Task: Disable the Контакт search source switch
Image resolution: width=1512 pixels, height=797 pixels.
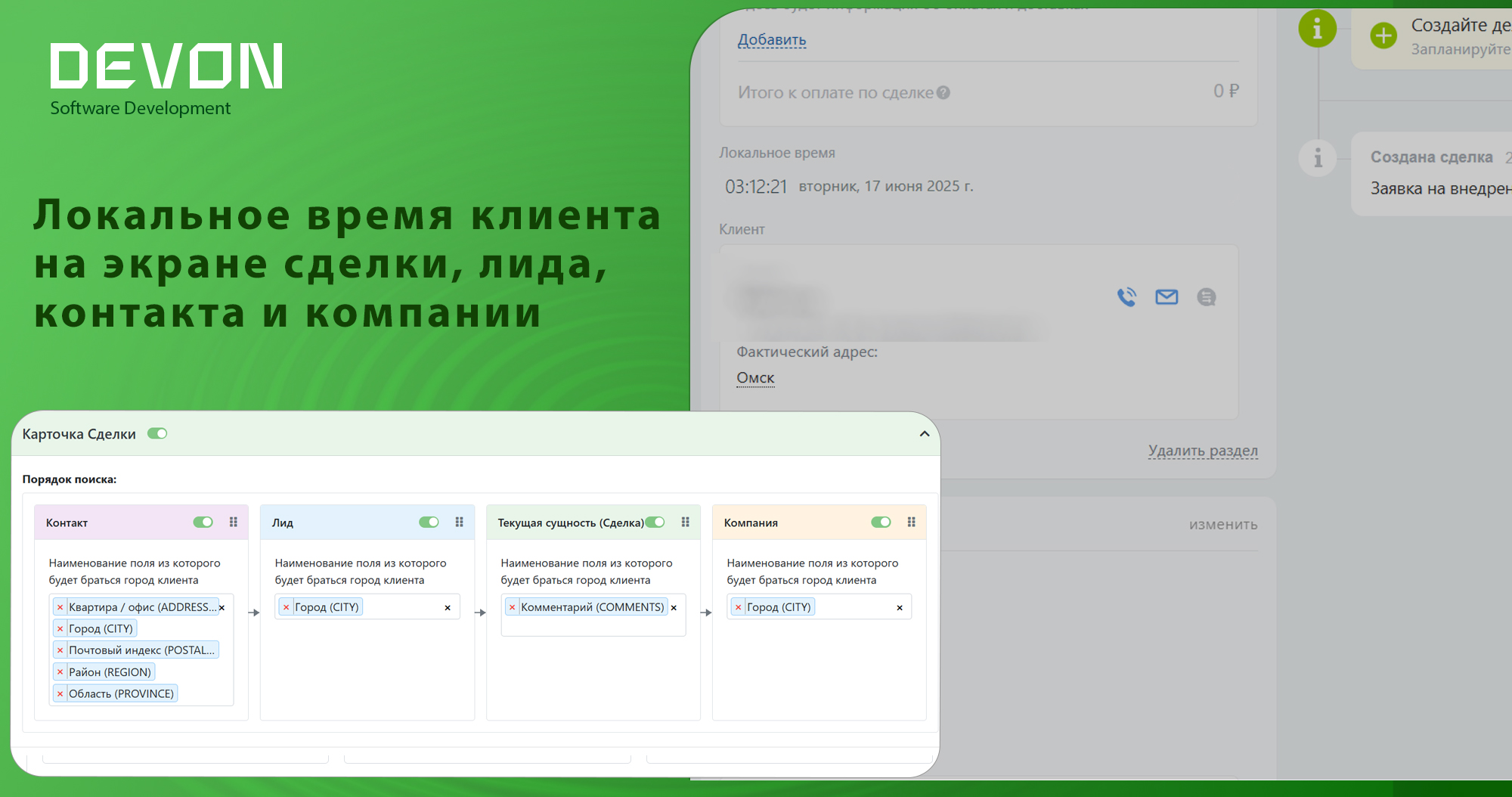Action: (203, 522)
